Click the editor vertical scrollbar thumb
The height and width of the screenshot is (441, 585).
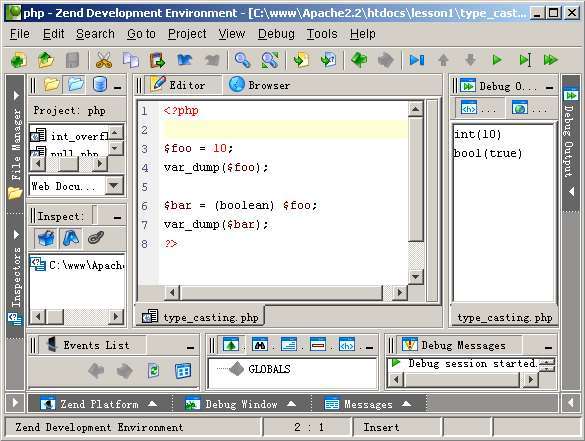click(416, 179)
